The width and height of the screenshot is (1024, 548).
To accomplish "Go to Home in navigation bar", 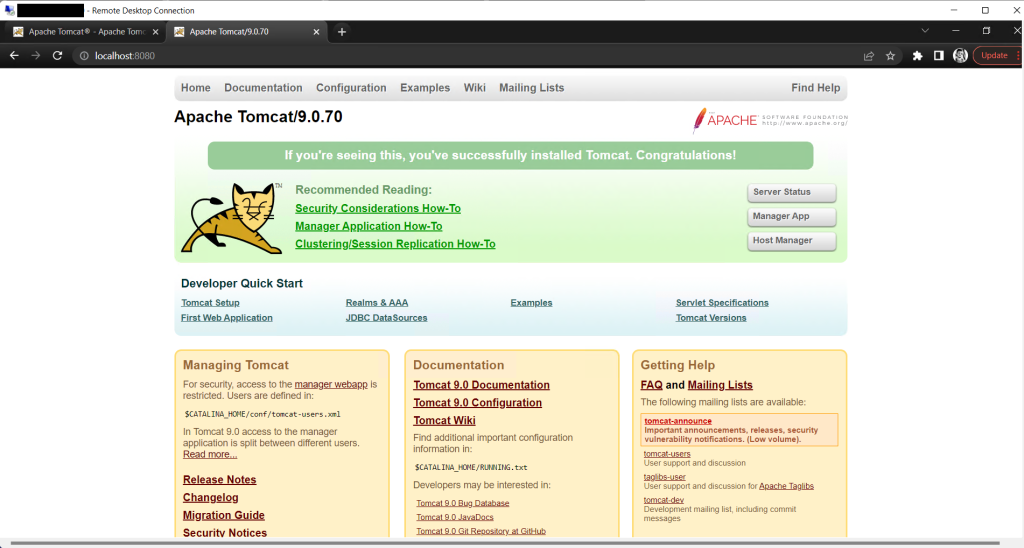I will click(x=196, y=88).
